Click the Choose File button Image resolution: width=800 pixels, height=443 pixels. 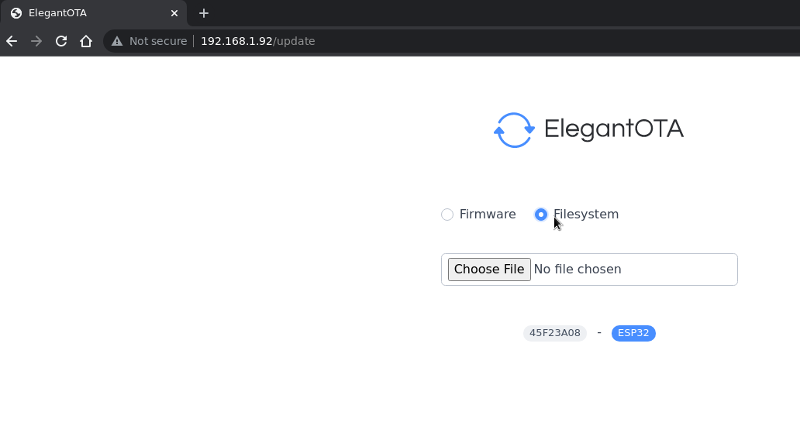click(489, 269)
